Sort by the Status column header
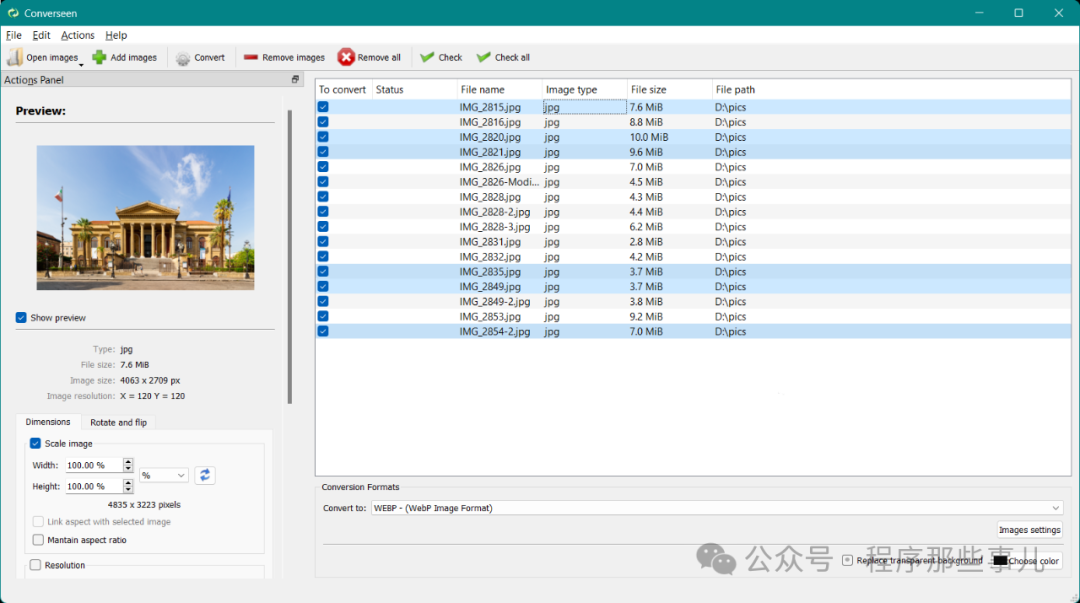Viewport: 1080px width, 603px height. [415, 90]
